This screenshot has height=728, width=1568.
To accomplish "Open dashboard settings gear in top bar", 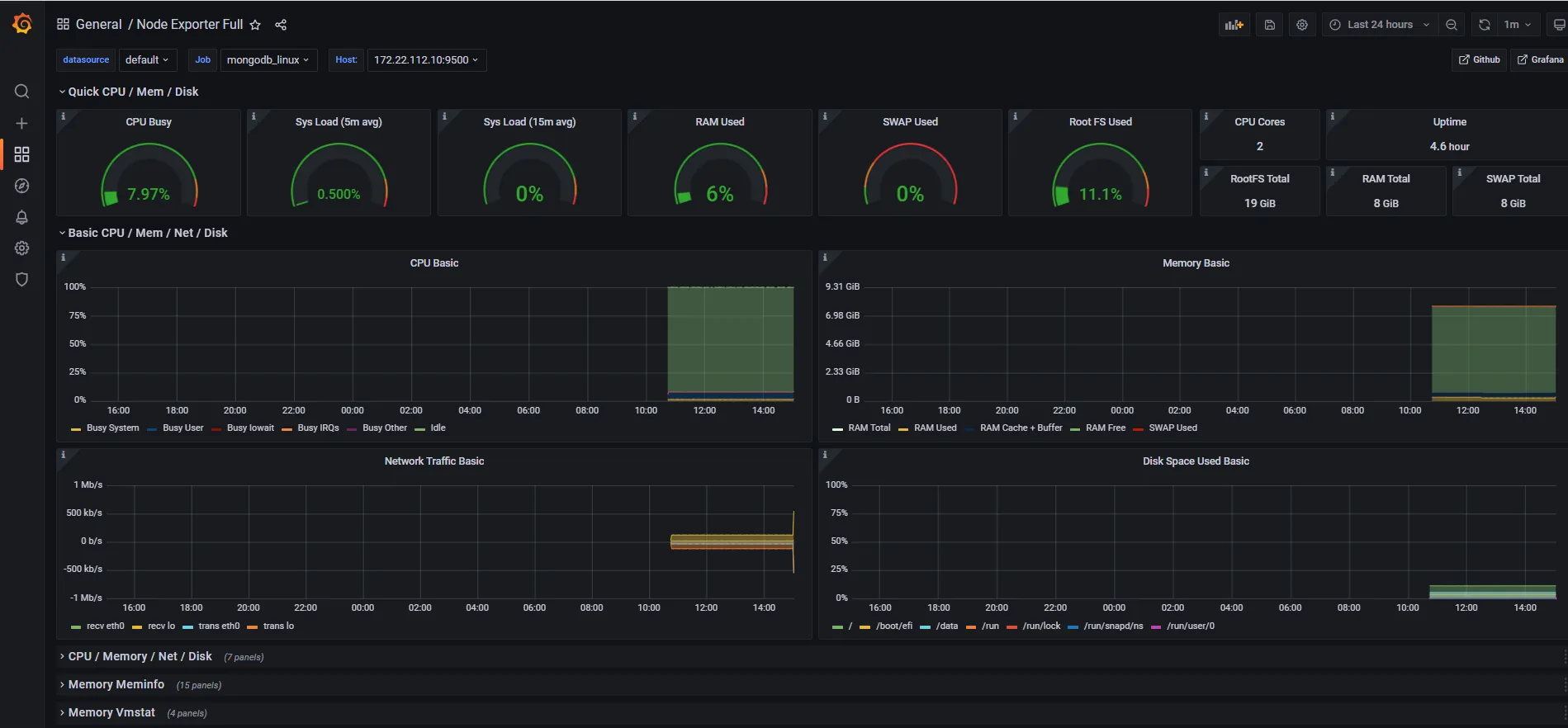I will pyautogui.click(x=1302, y=25).
